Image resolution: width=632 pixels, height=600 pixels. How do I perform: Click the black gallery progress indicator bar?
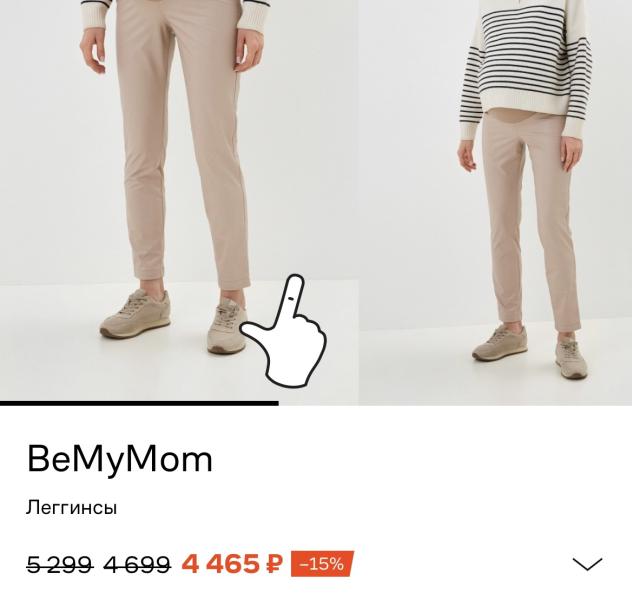[x=139, y=403]
